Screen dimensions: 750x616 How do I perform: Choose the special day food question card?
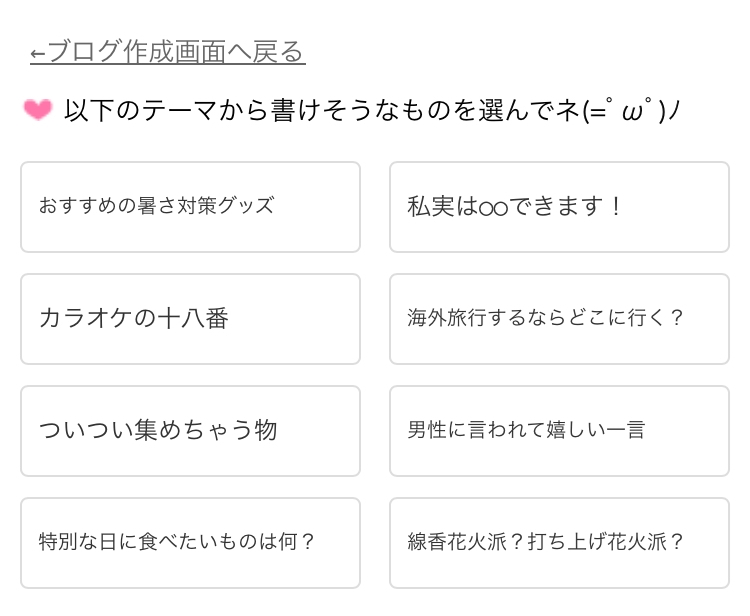point(190,543)
